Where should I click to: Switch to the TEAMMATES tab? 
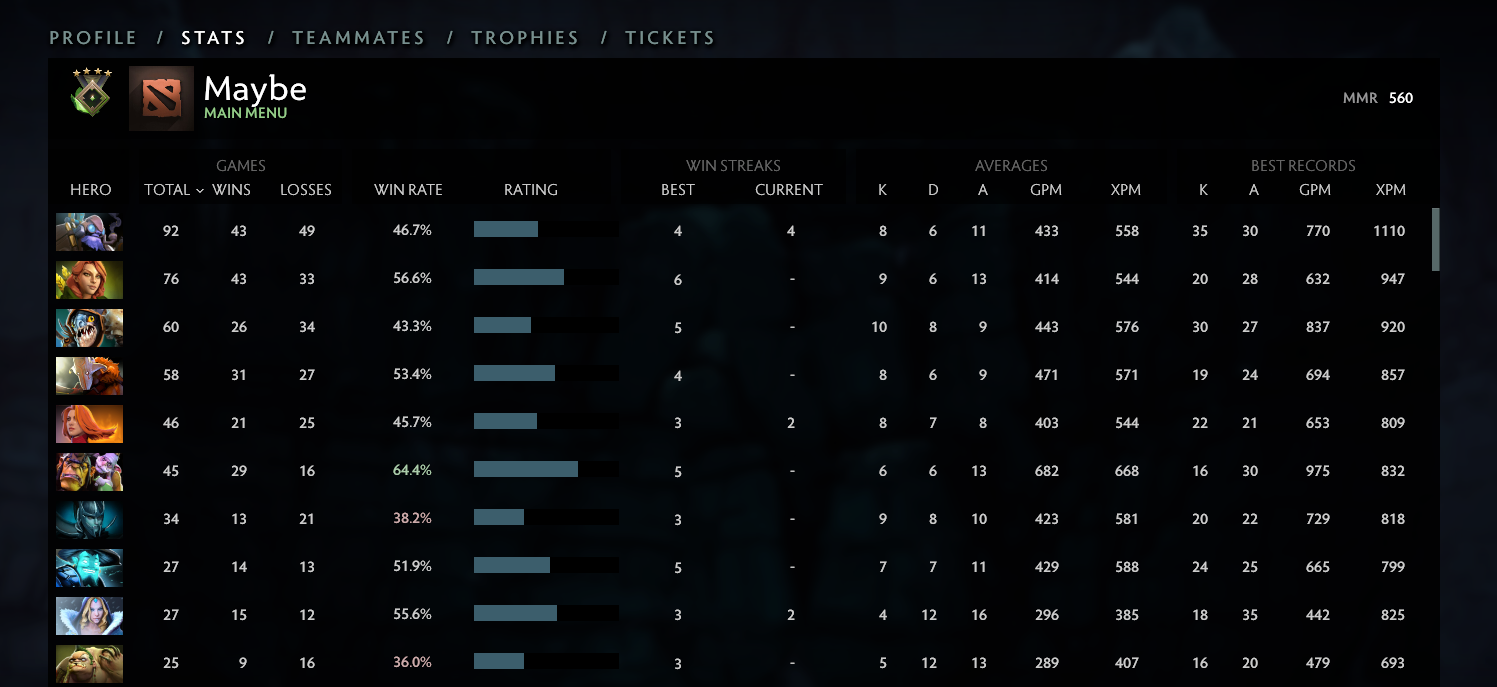[358, 38]
